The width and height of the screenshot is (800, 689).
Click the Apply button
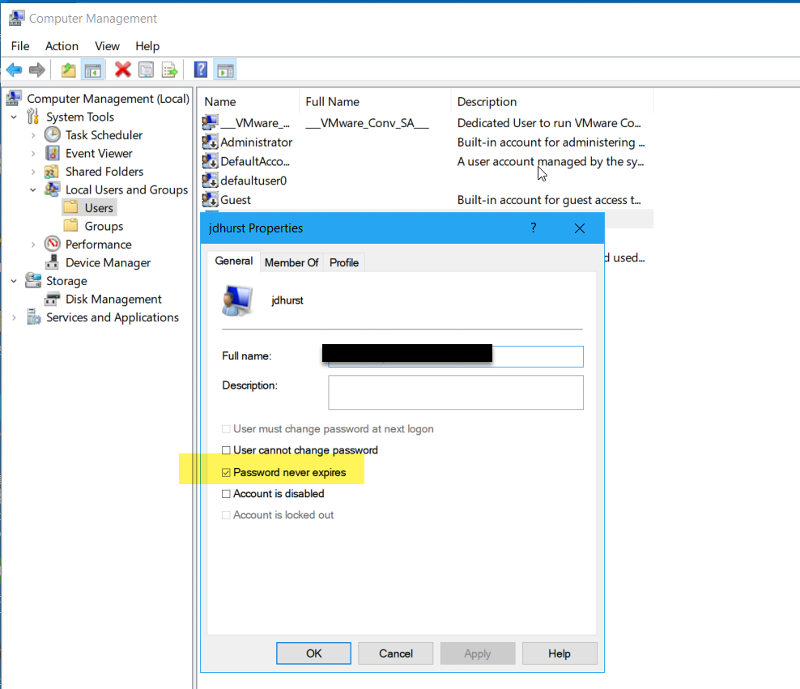point(477,653)
